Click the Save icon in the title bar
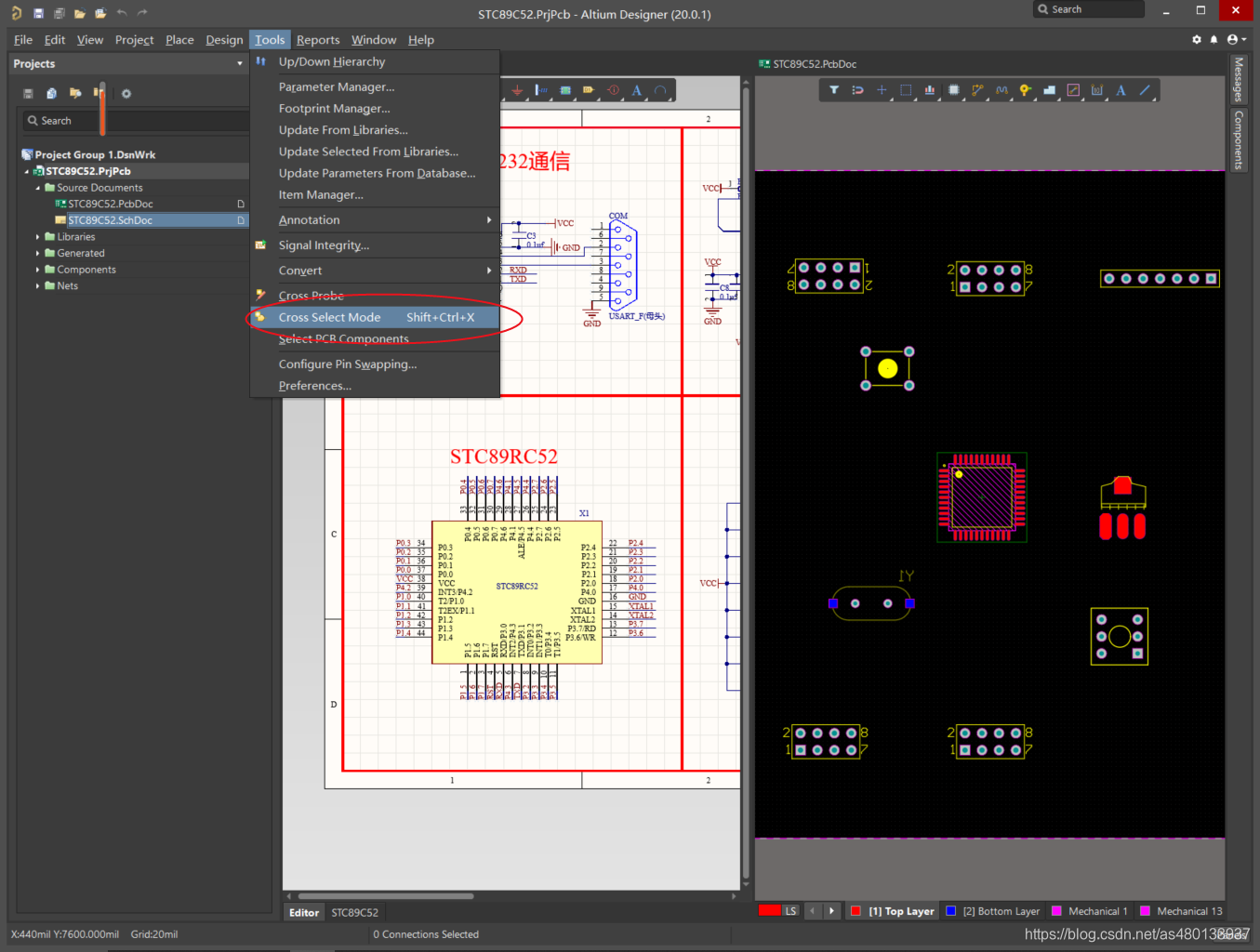This screenshot has width=1260, height=952. coord(38,13)
